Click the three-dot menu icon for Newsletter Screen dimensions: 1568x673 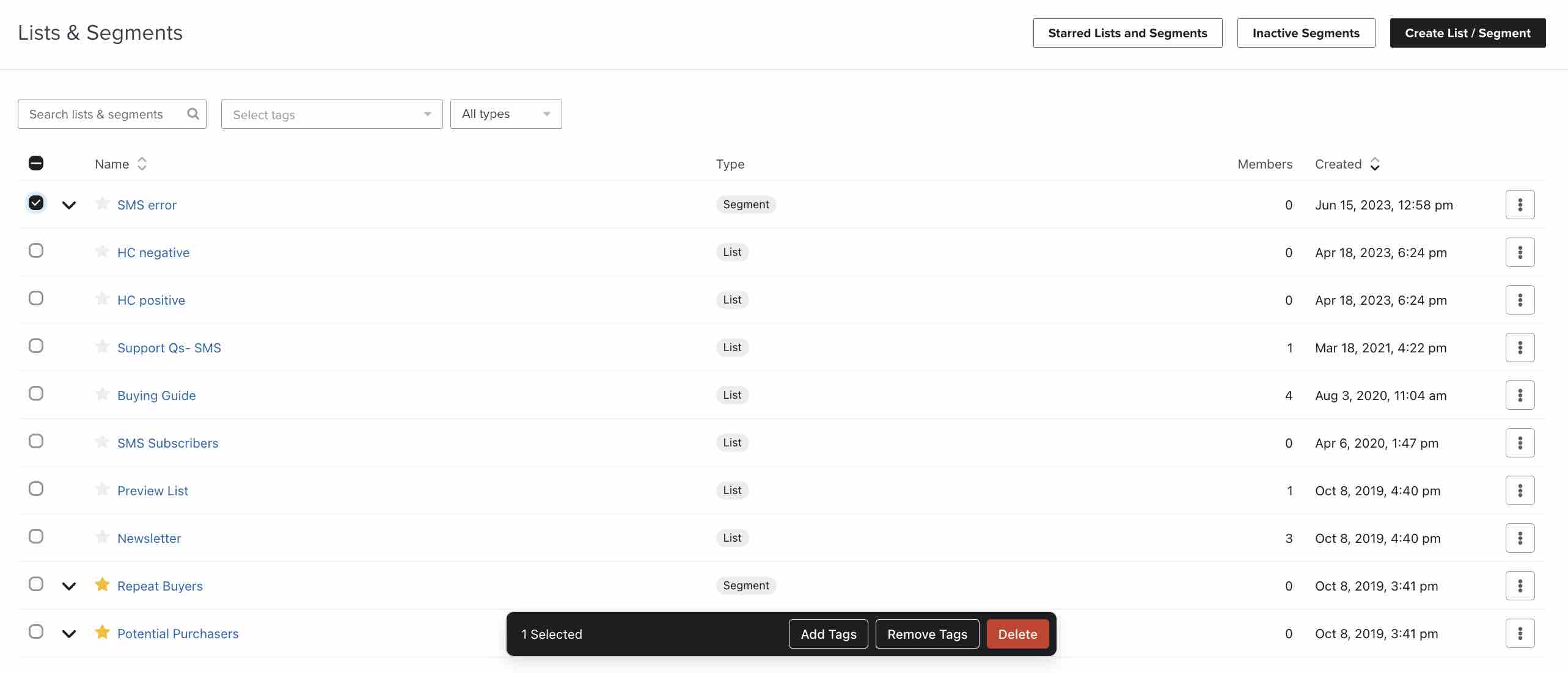coord(1519,538)
